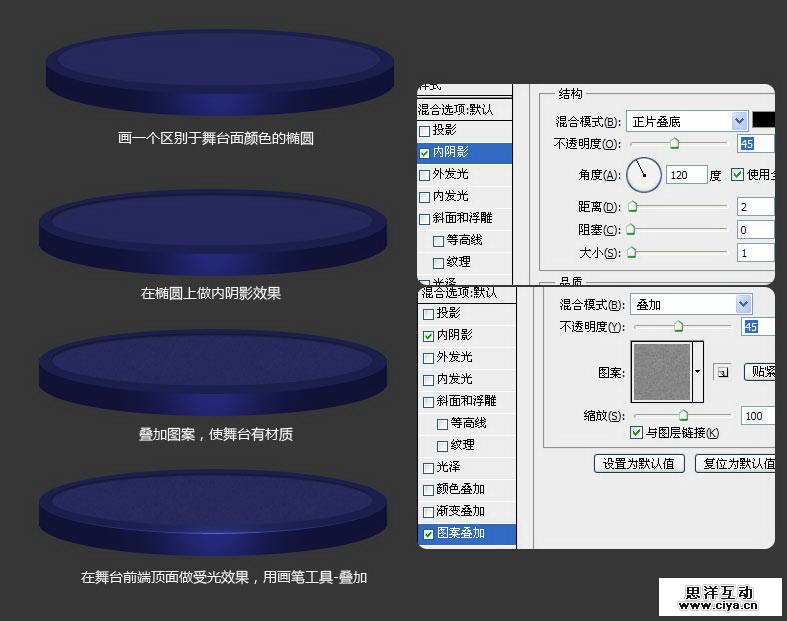Enable 光泽 checkbox in the Pattern Overlay panel list
787x621 pixels.
click(428, 468)
